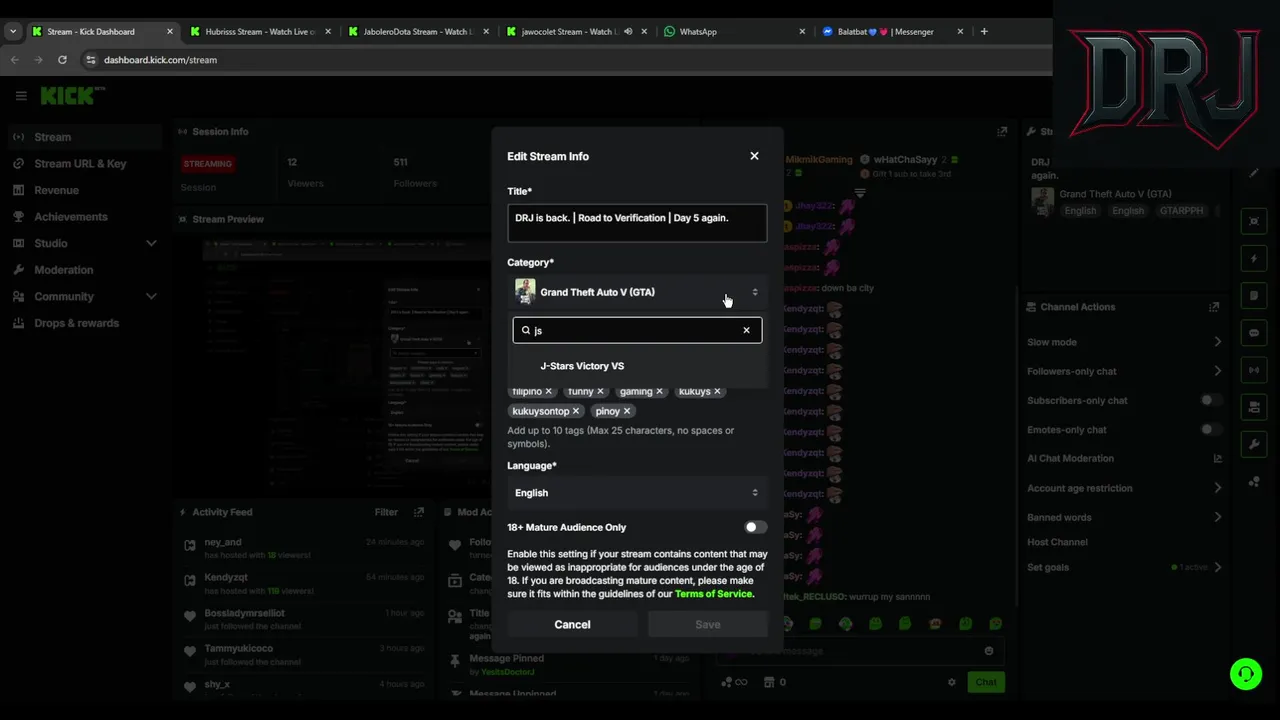Expand Slow mode options
This screenshot has height=720, width=1280.
click(x=1217, y=342)
